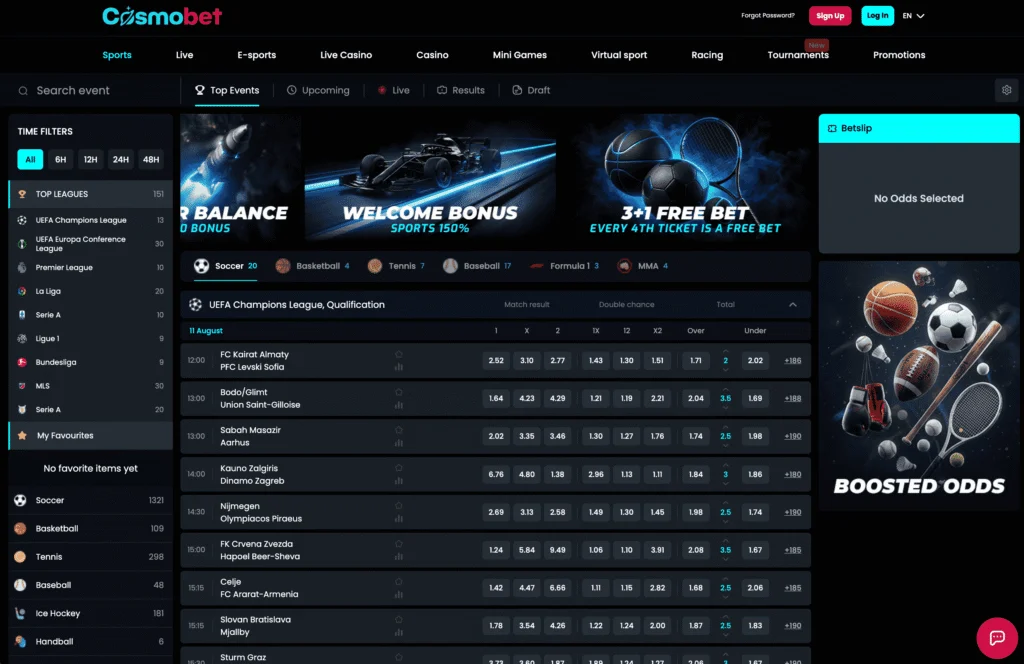Switch to the Results tab

coord(461,90)
